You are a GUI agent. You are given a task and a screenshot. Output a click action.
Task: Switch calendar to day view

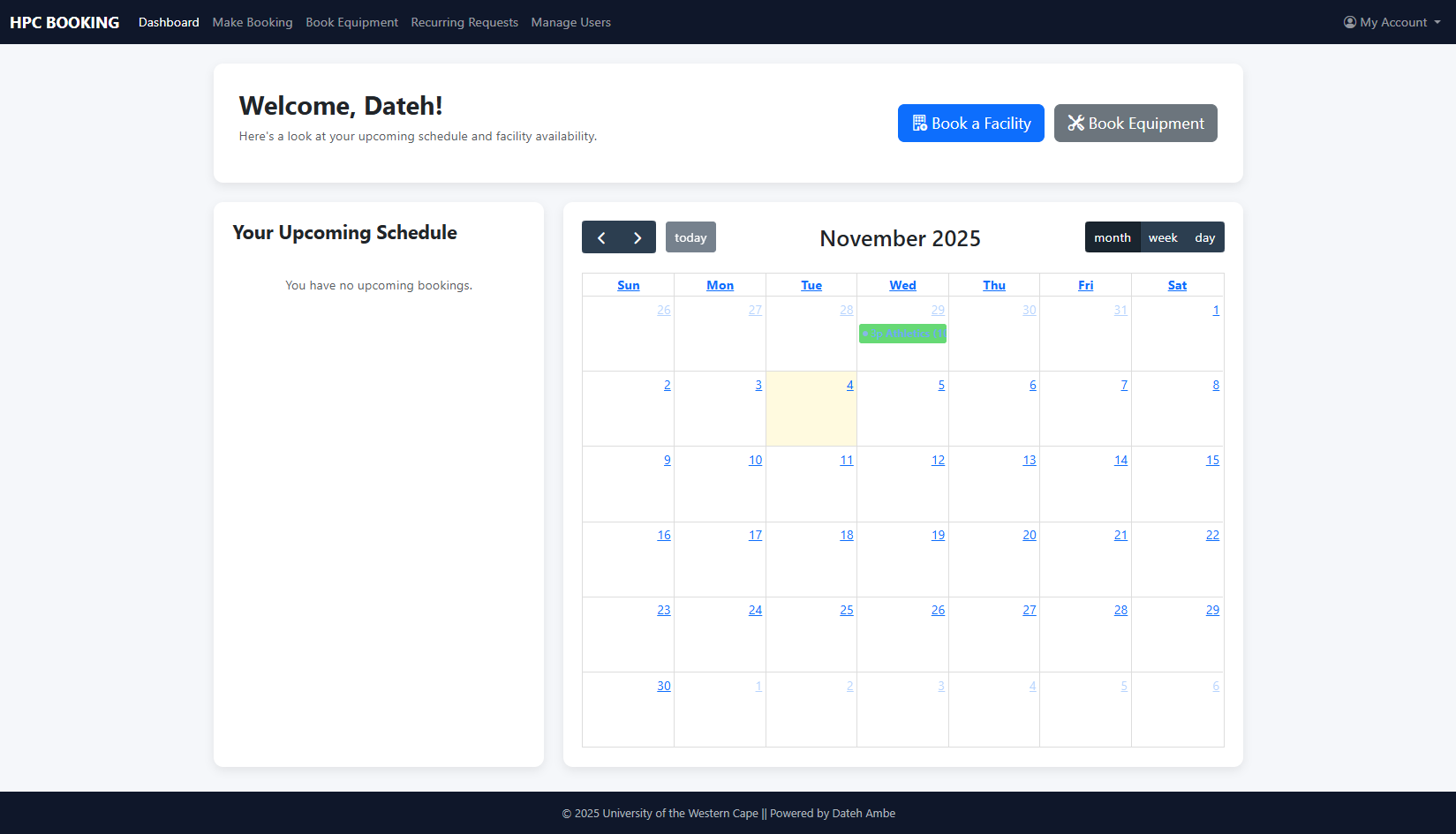pos(1204,237)
